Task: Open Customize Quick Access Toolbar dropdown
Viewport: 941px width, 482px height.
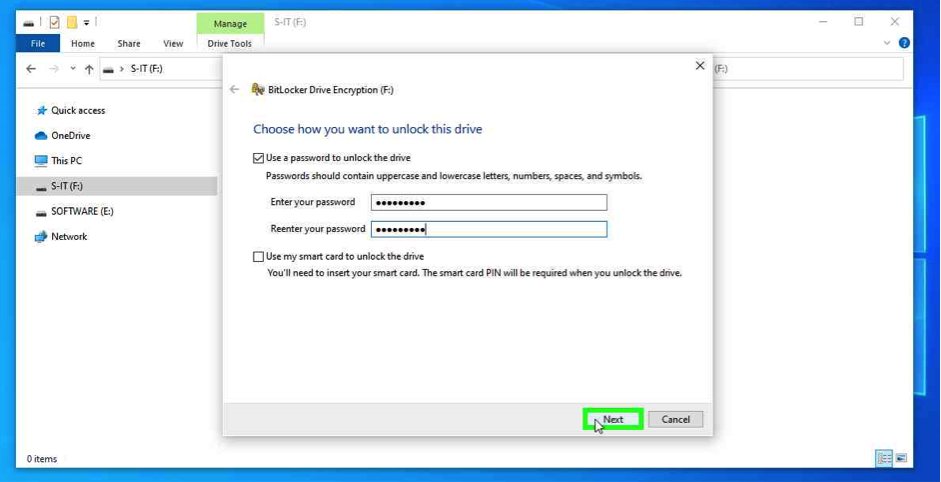Action: click(87, 22)
